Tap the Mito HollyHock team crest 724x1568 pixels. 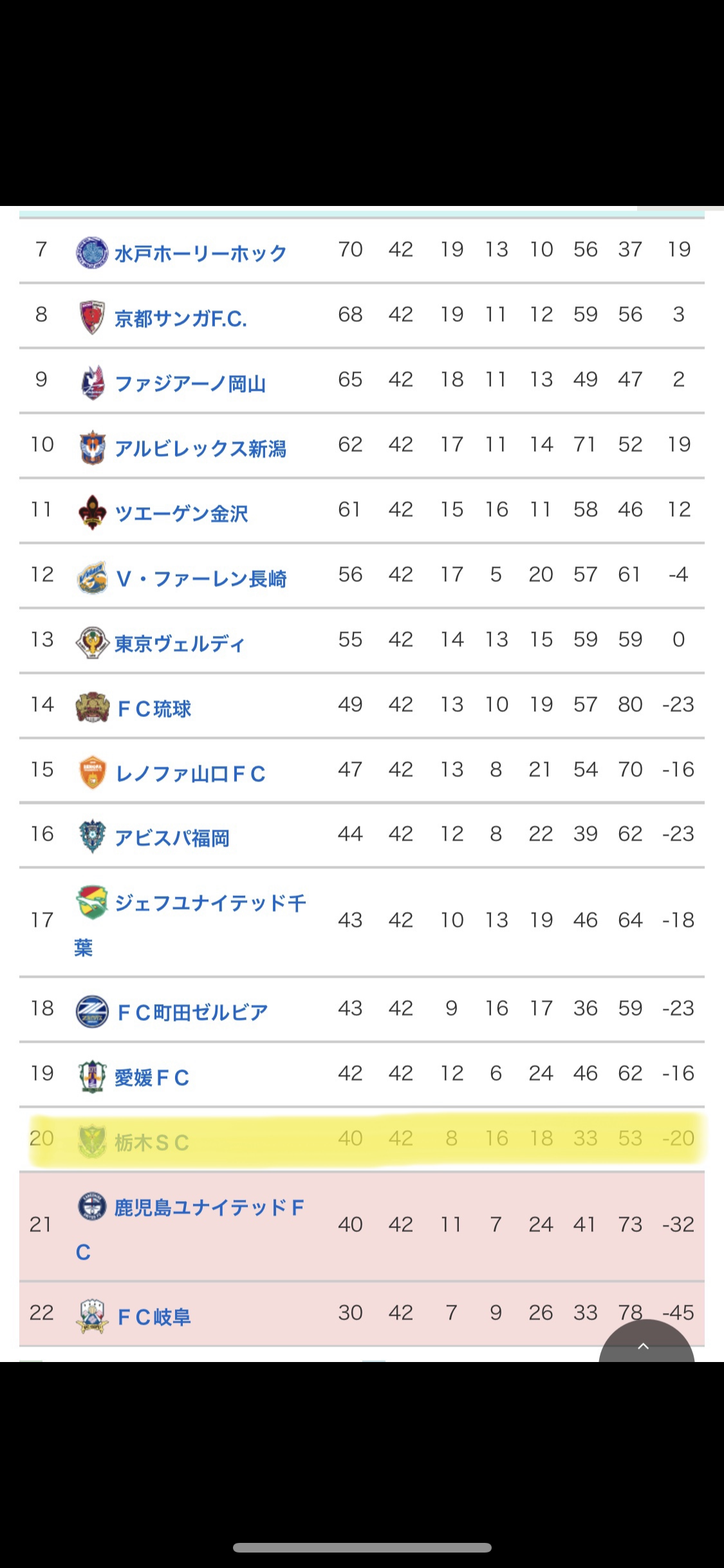coord(92,252)
